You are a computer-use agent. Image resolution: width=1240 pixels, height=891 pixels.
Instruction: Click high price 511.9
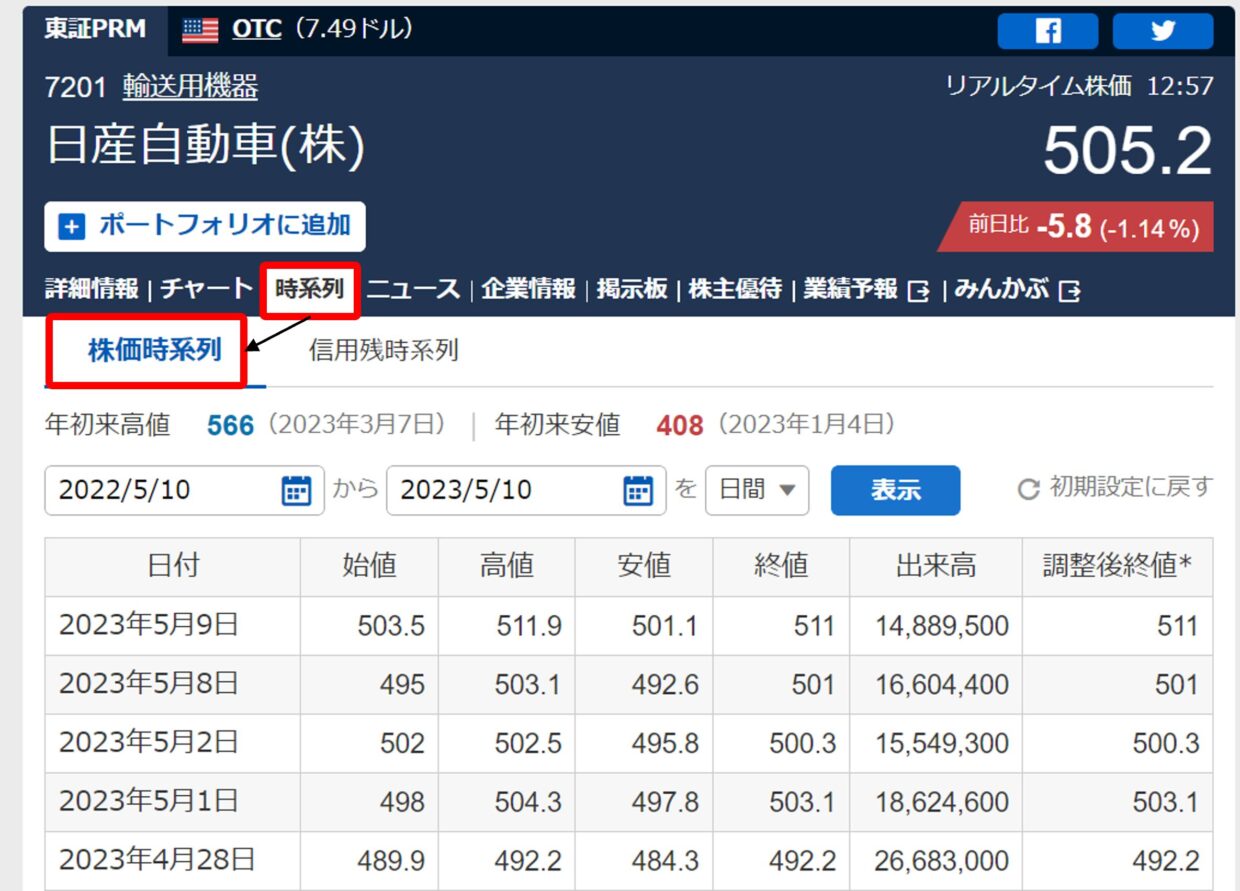529,627
